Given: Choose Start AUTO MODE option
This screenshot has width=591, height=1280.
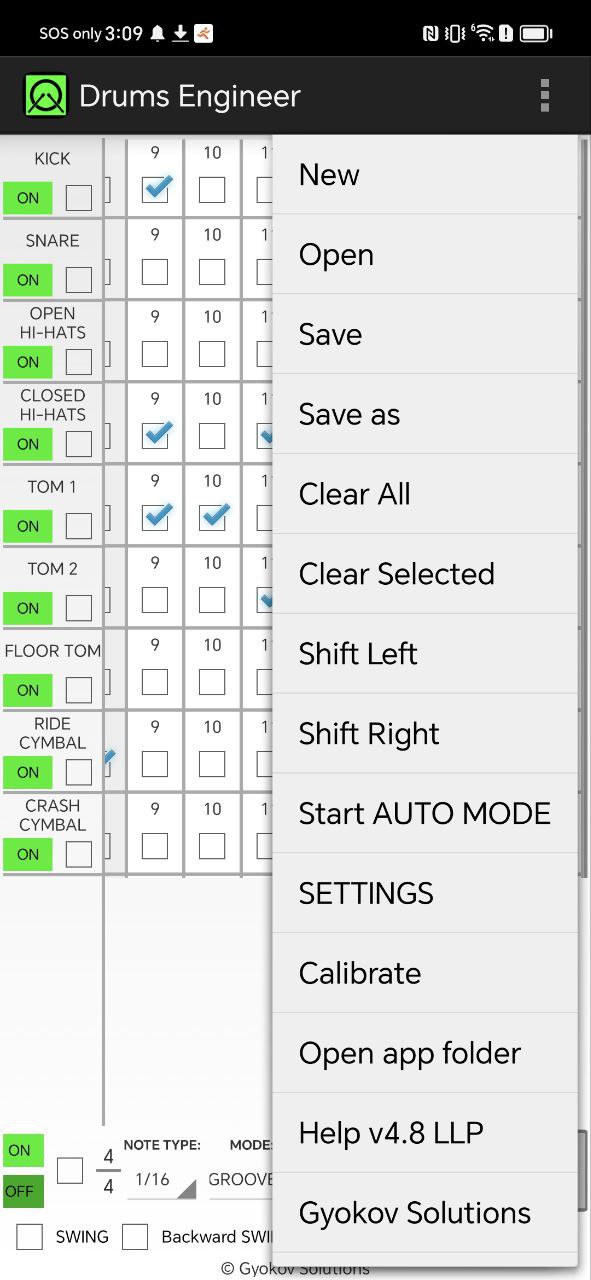Looking at the screenshot, I should pyautogui.click(x=425, y=813).
